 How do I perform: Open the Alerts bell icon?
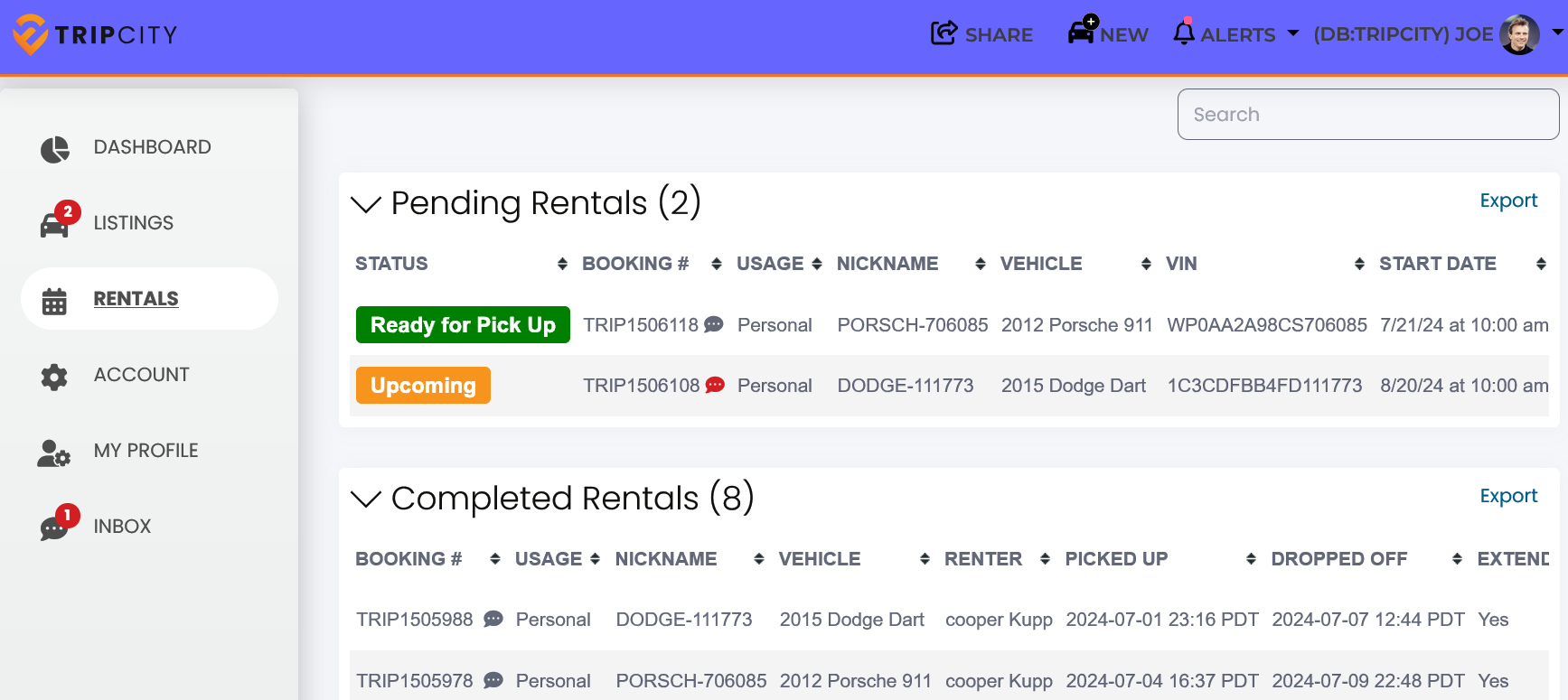pyautogui.click(x=1184, y=32)
